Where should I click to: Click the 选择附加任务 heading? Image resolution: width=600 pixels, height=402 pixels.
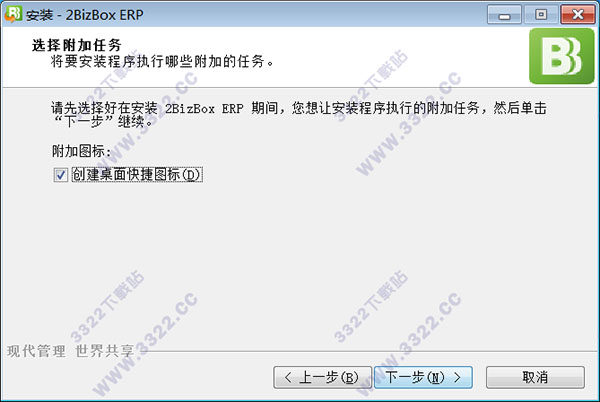77,45
